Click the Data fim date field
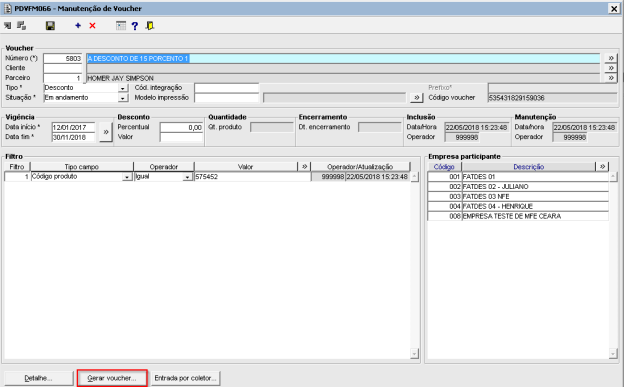 coord(73,137)
